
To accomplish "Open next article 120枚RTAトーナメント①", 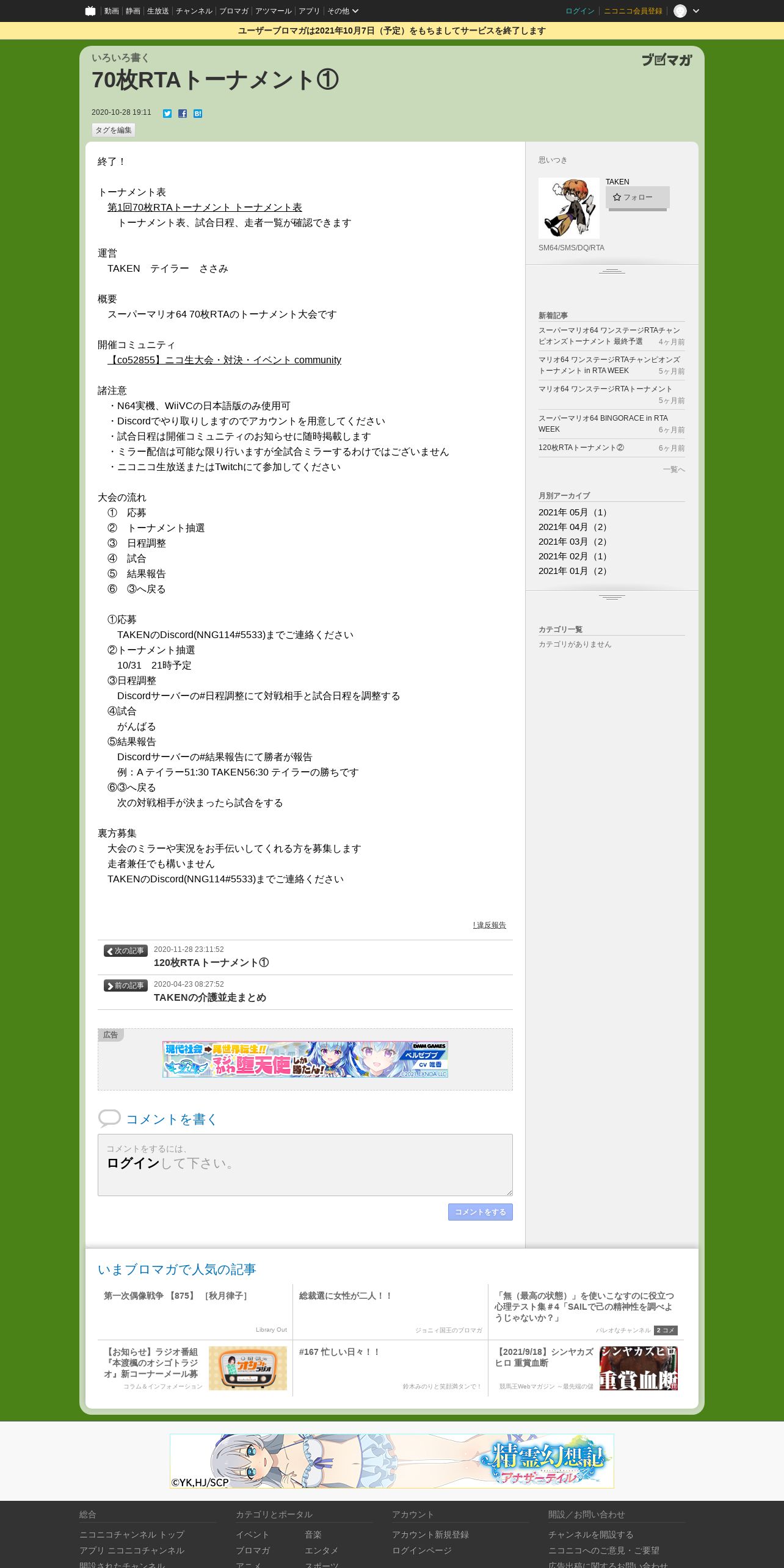I will click(x=211, y=963).
